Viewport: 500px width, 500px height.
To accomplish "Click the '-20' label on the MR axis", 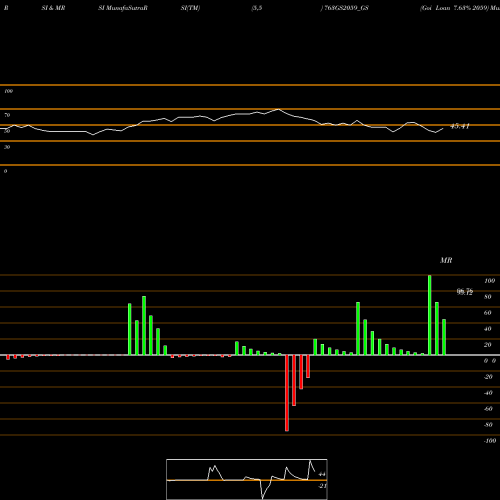I will point(488,377).
